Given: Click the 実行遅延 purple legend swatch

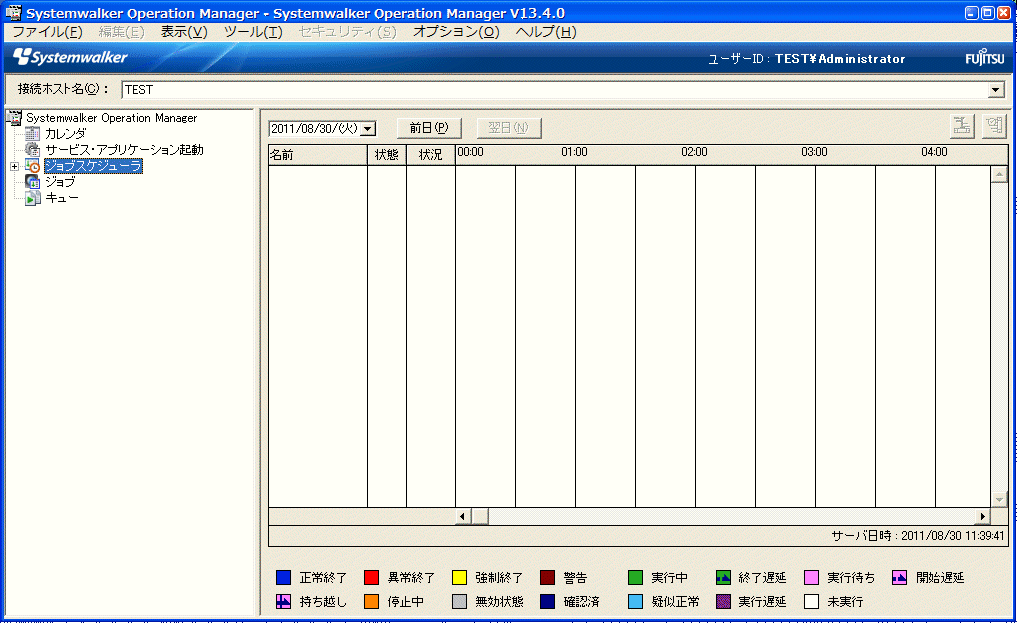Looking at the screenshot, I should 723,602.
